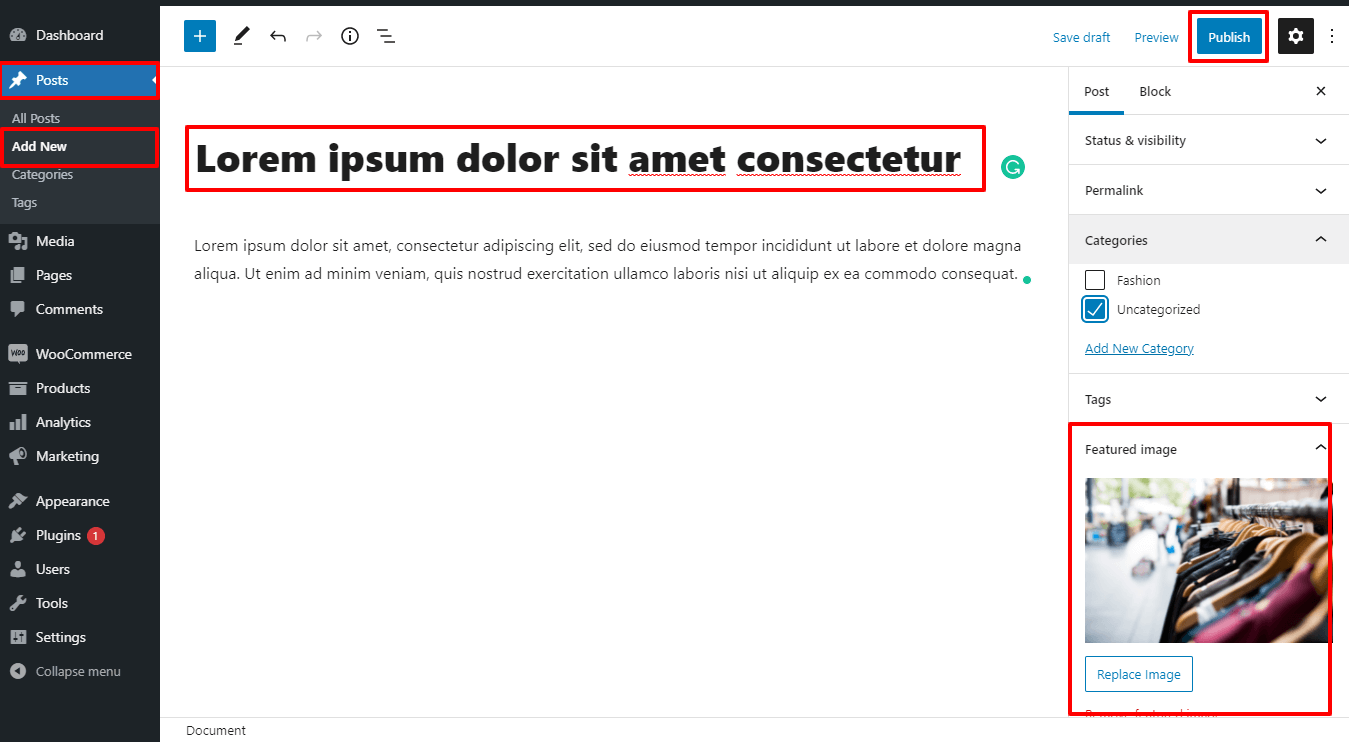1349x742 pixels.
Task: Click the Undo arrow
Action: (x=278, y=35)
